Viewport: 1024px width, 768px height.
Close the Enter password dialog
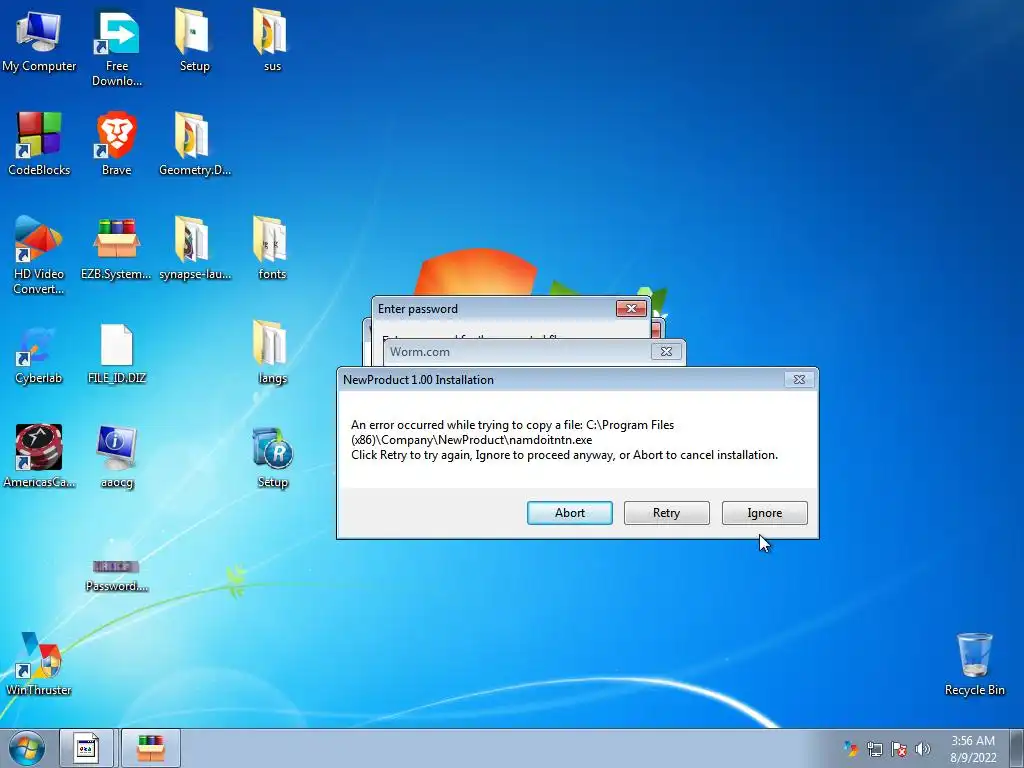click(632, 308)
